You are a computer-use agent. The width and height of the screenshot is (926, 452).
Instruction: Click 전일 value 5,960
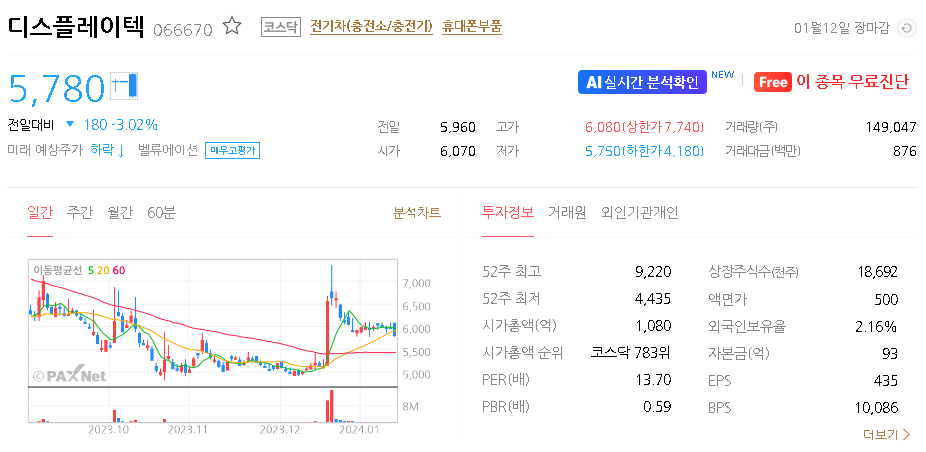point(458,127)
